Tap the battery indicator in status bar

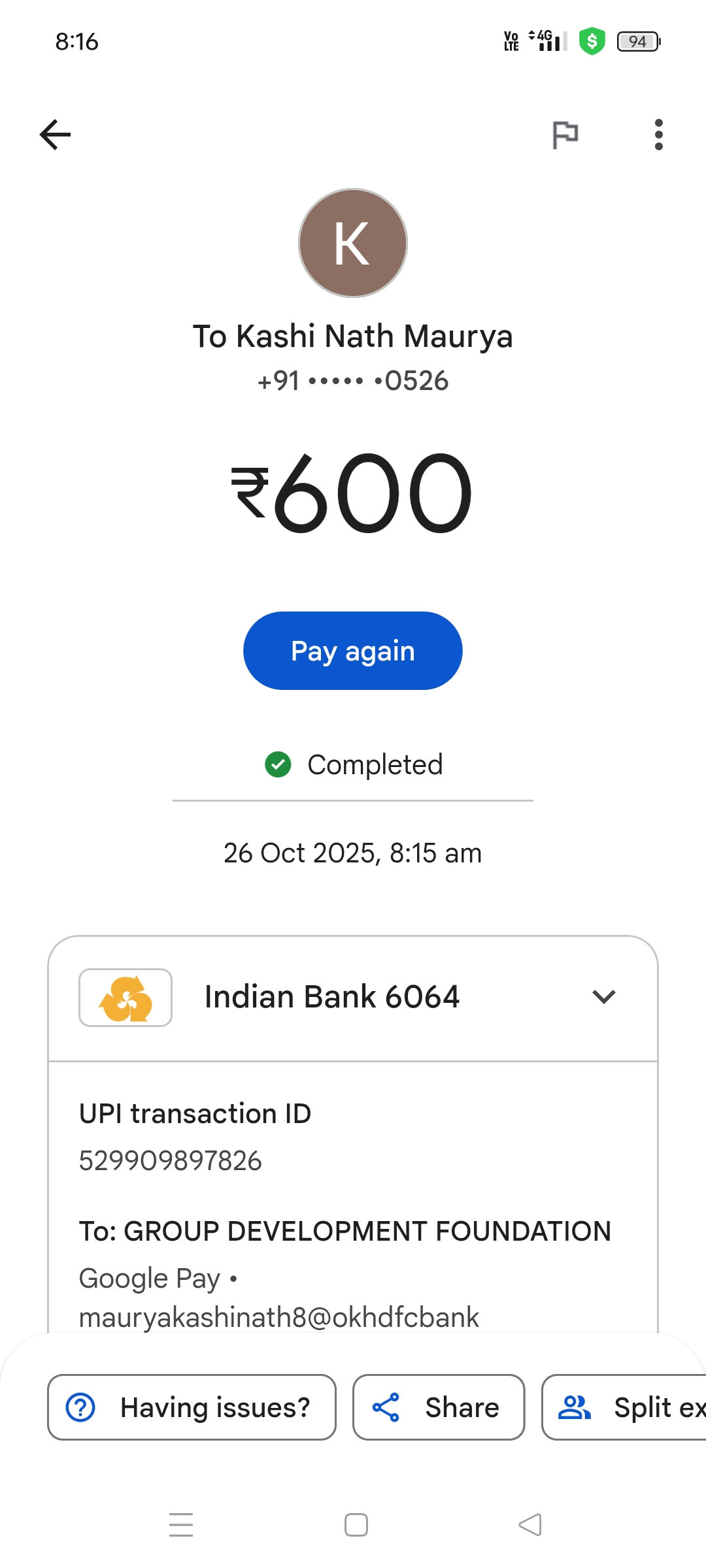[639, 41]
